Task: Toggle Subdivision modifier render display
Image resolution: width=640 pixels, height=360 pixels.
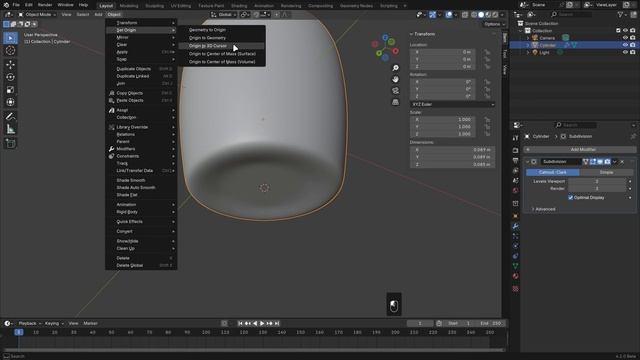Action: point(607,162)
